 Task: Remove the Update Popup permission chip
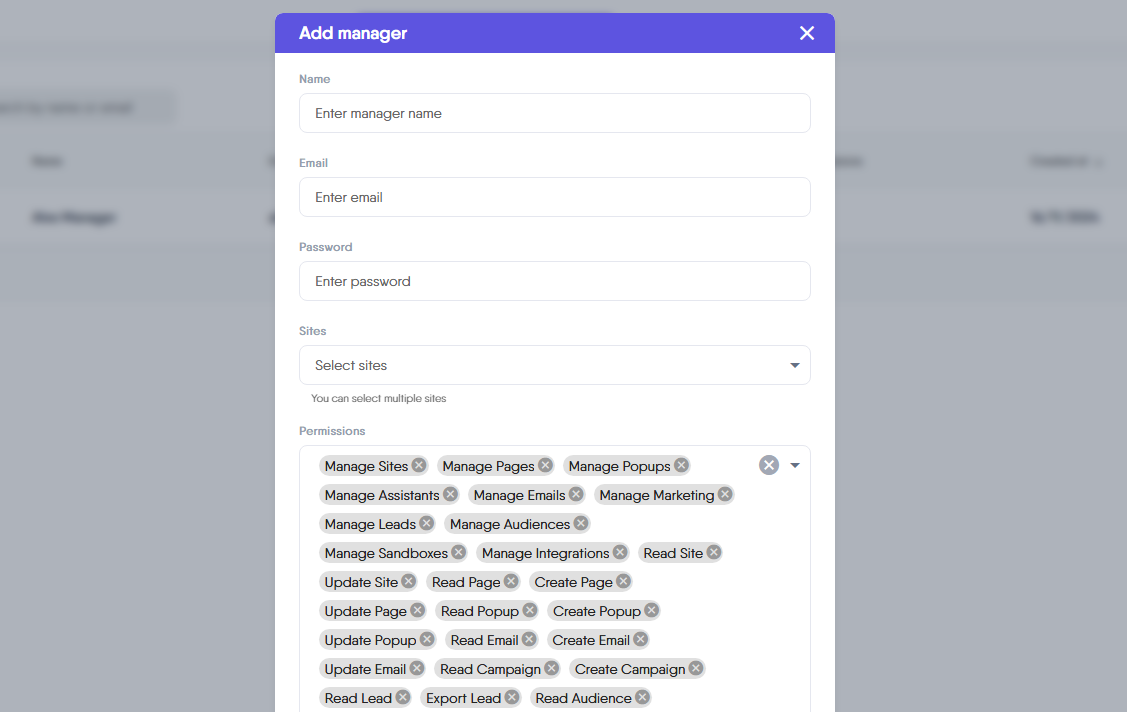[x=427, y=639]
